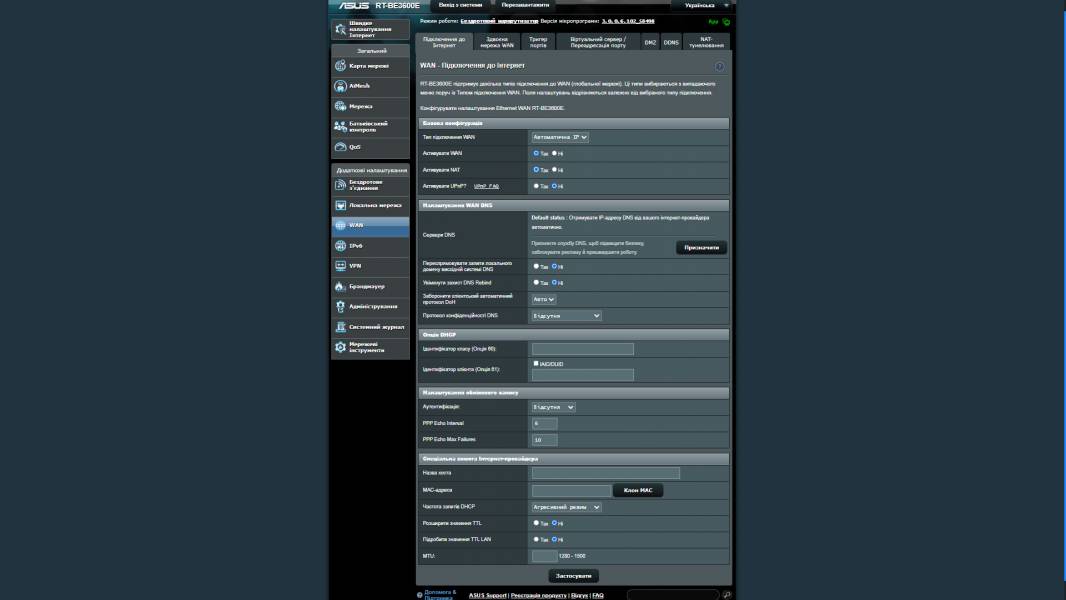Open the Local Network (LAN) icon
Viewport: 1066px width, 600px height.
click(341, 205)
